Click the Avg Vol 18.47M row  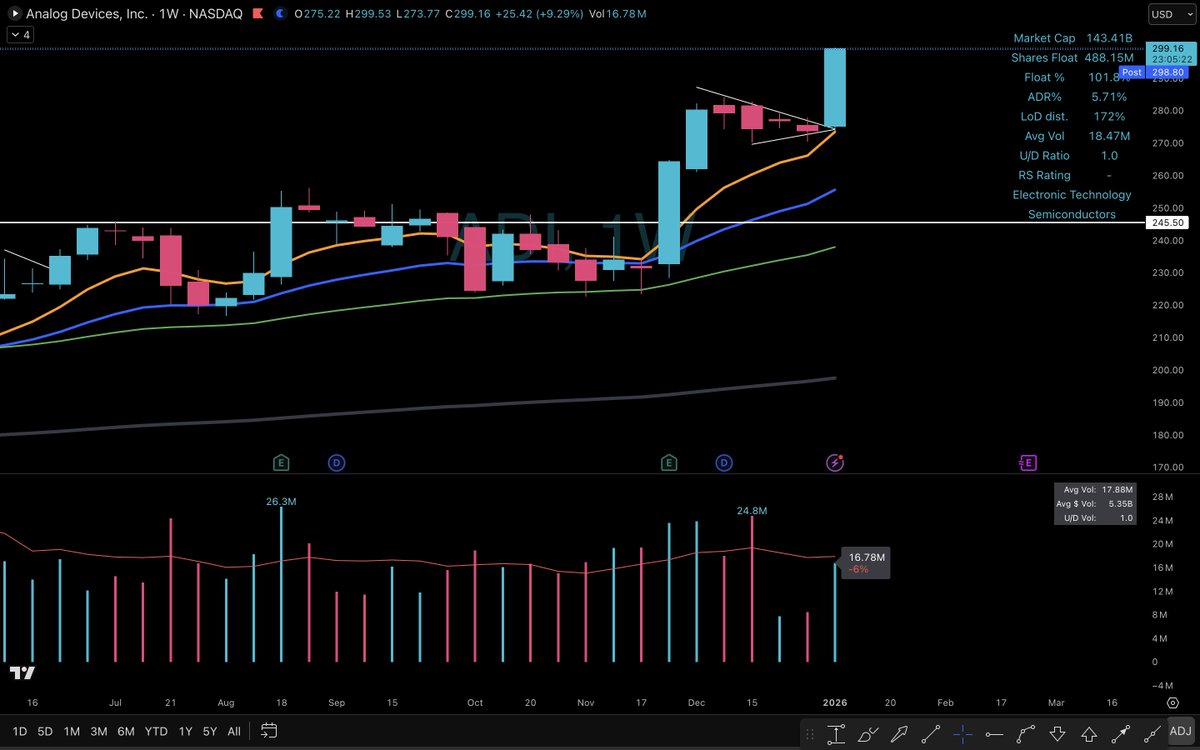[x=1075, y=136]
